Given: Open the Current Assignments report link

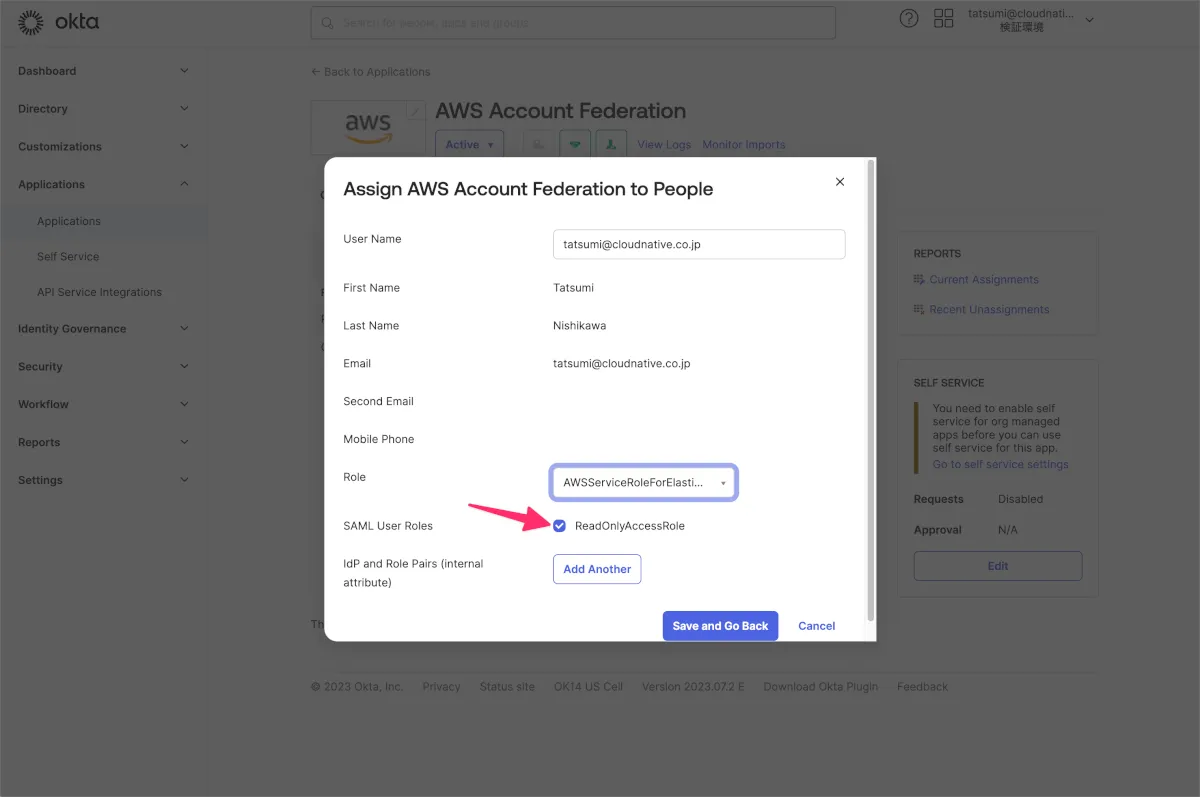Looking at the screenshot, I should [984, 280].
